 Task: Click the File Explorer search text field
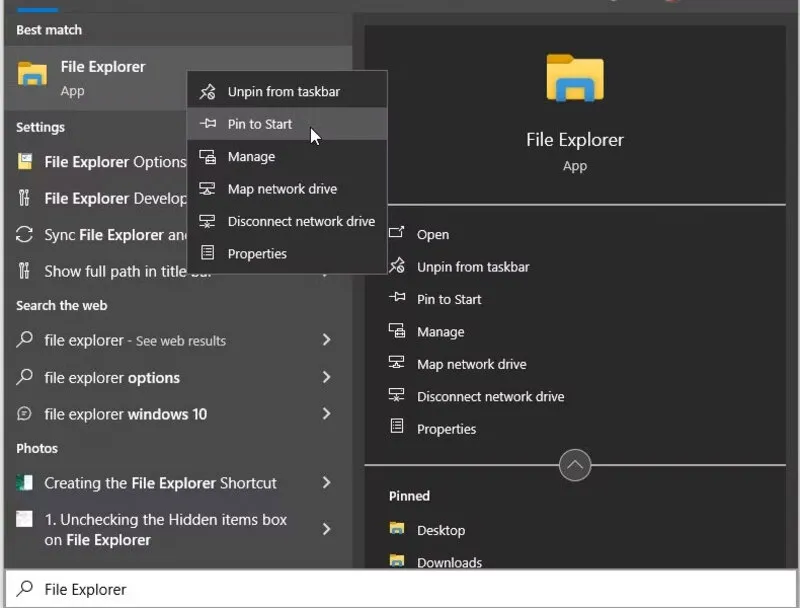pyautogui.click(x=400, y=589)
